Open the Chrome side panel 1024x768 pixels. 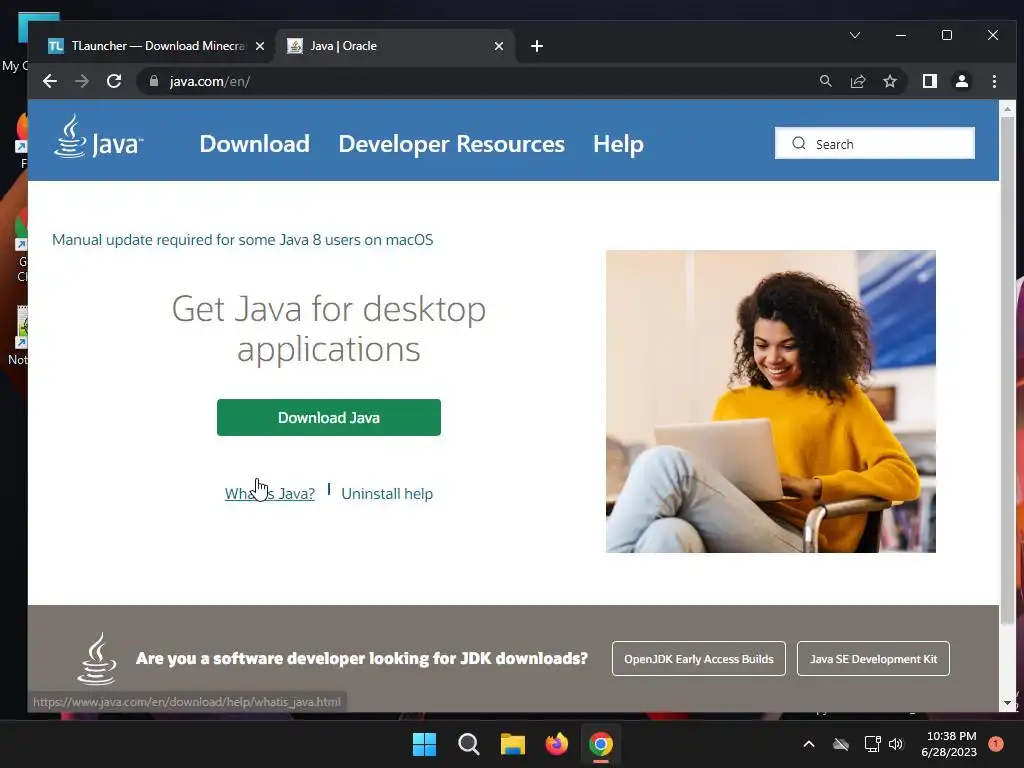pos(929,81)
